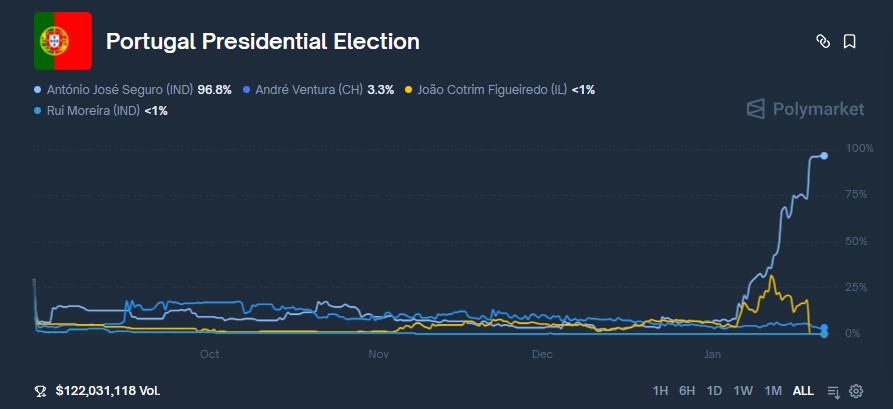
Task: Select the 1W chart interval
Action: coord(743,391)
